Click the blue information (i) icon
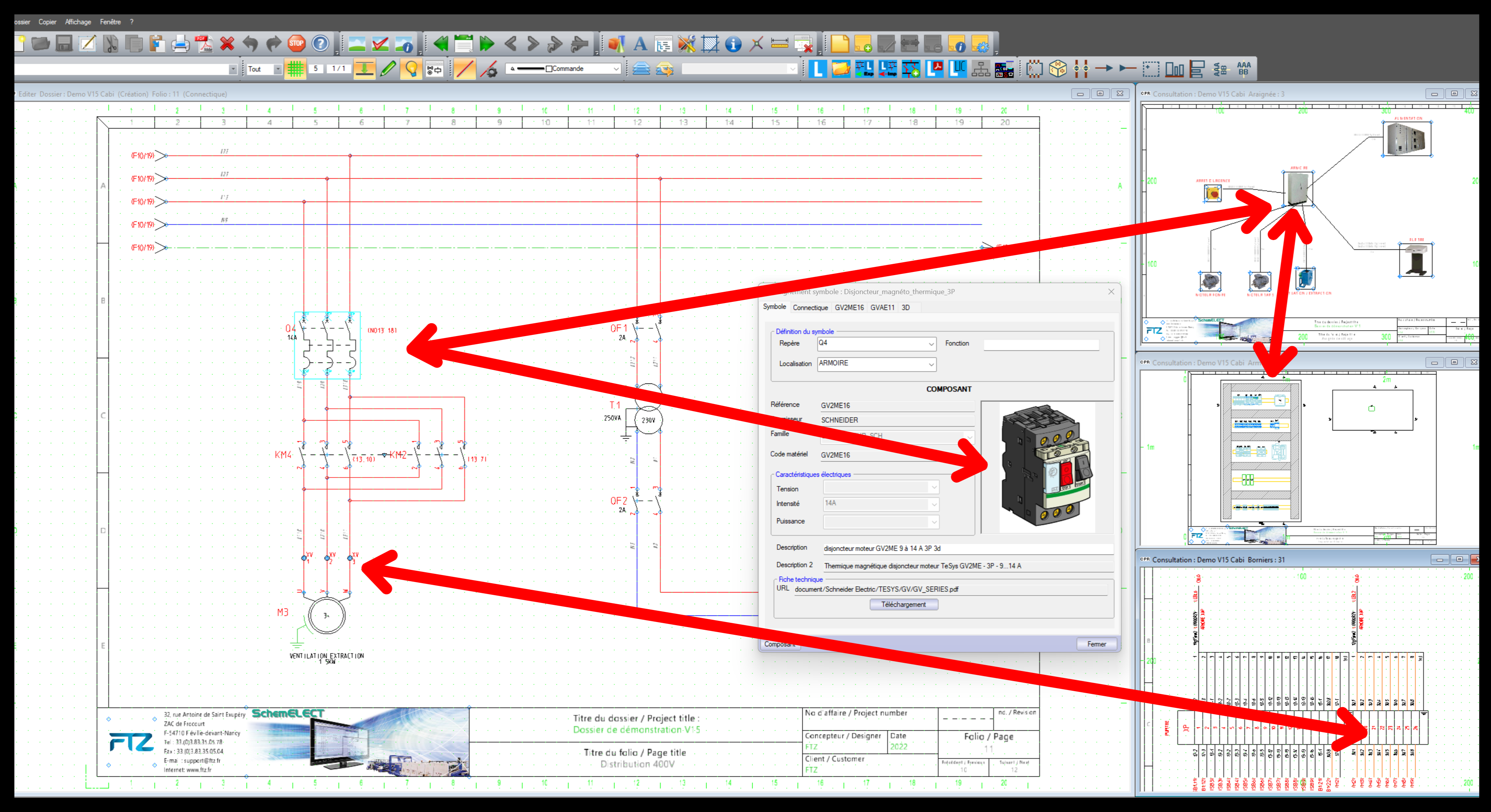Image resolution: width=1491 pixels, height=812 pixels. 733,44
